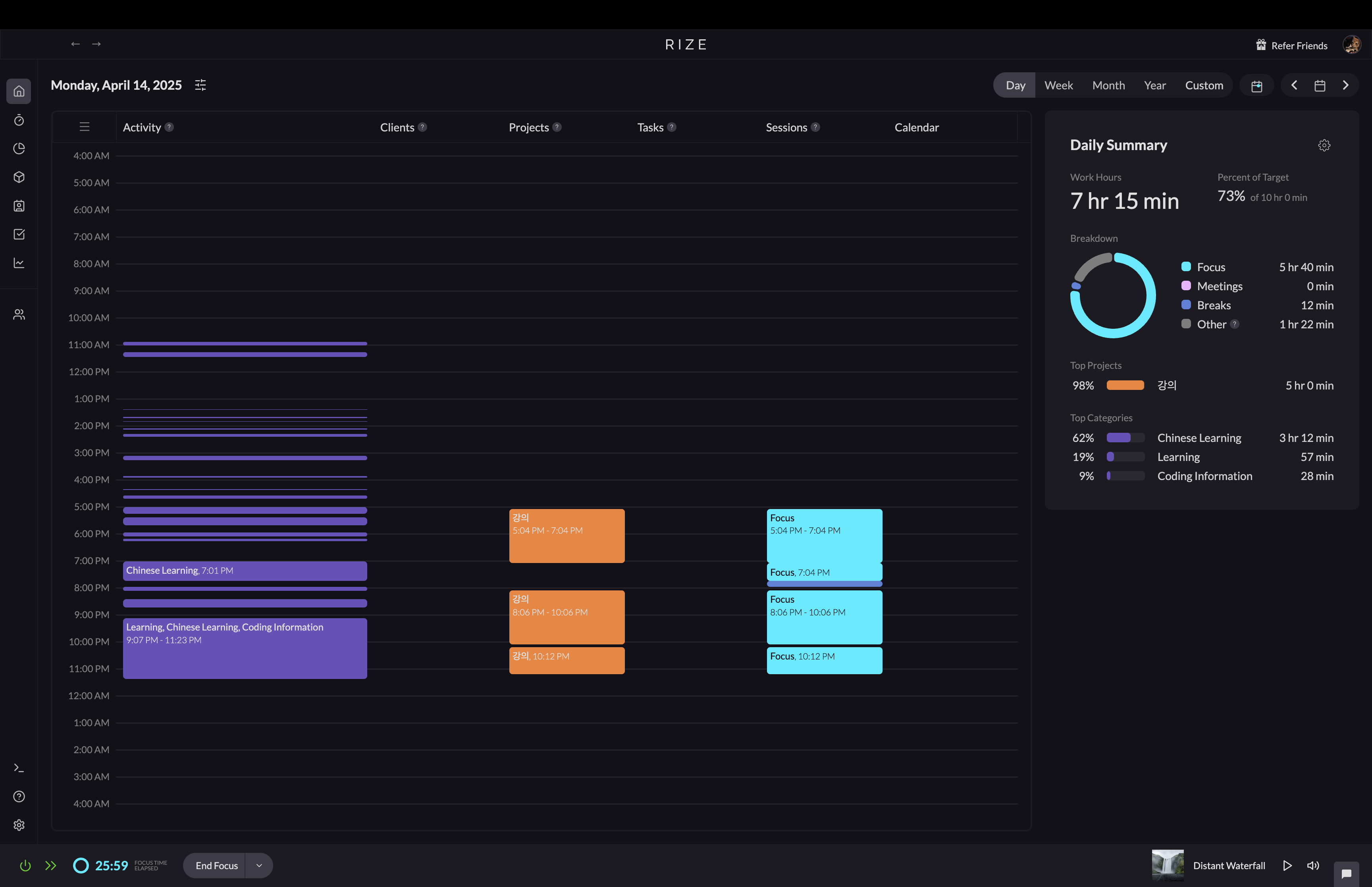This screenshot has width=1372, height=887.
Task: Open the Team people icon in sidebar
Action: [x=19, y=314]
